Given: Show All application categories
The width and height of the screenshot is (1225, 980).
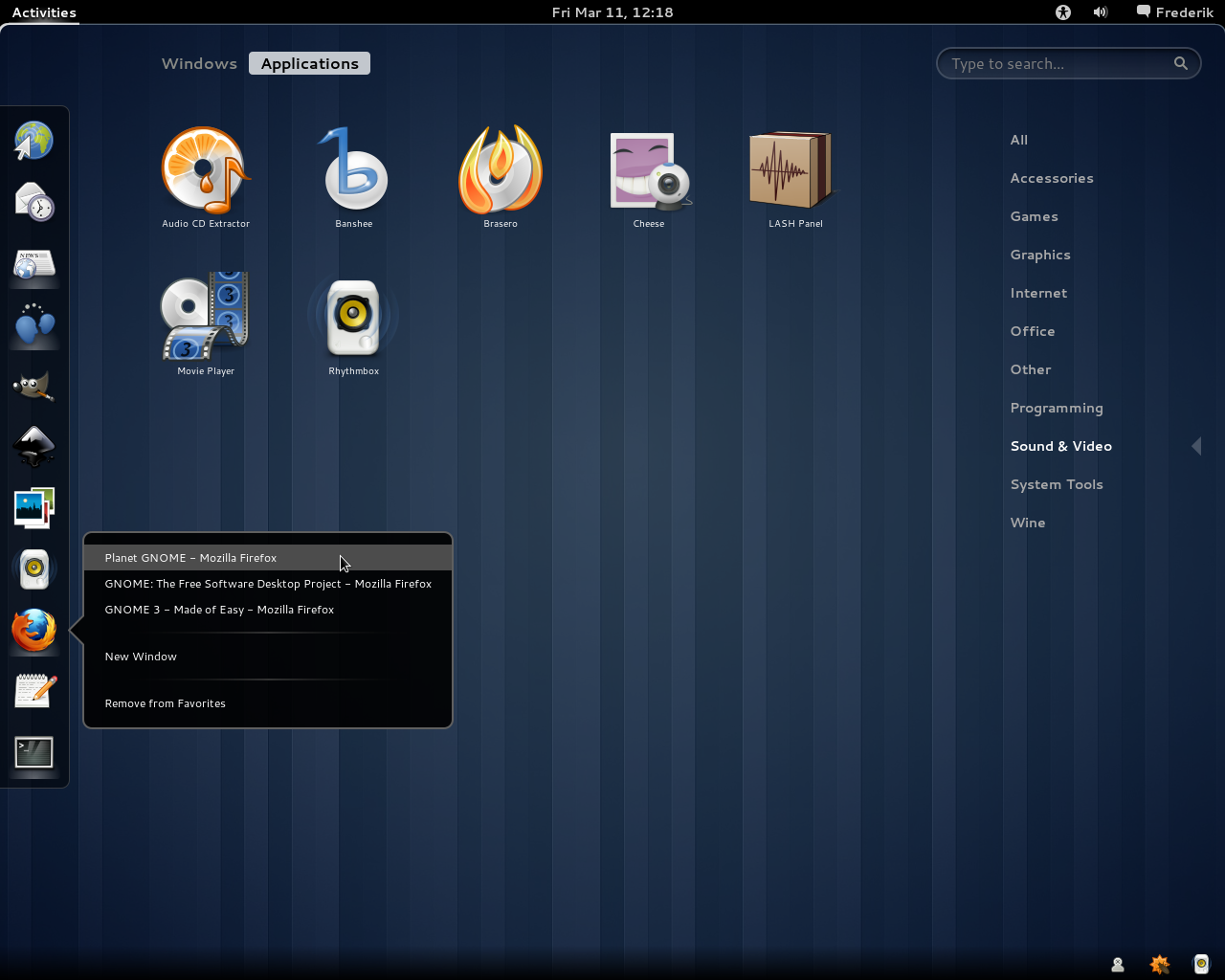Looking at the screenshot, I should (1019, 140).
